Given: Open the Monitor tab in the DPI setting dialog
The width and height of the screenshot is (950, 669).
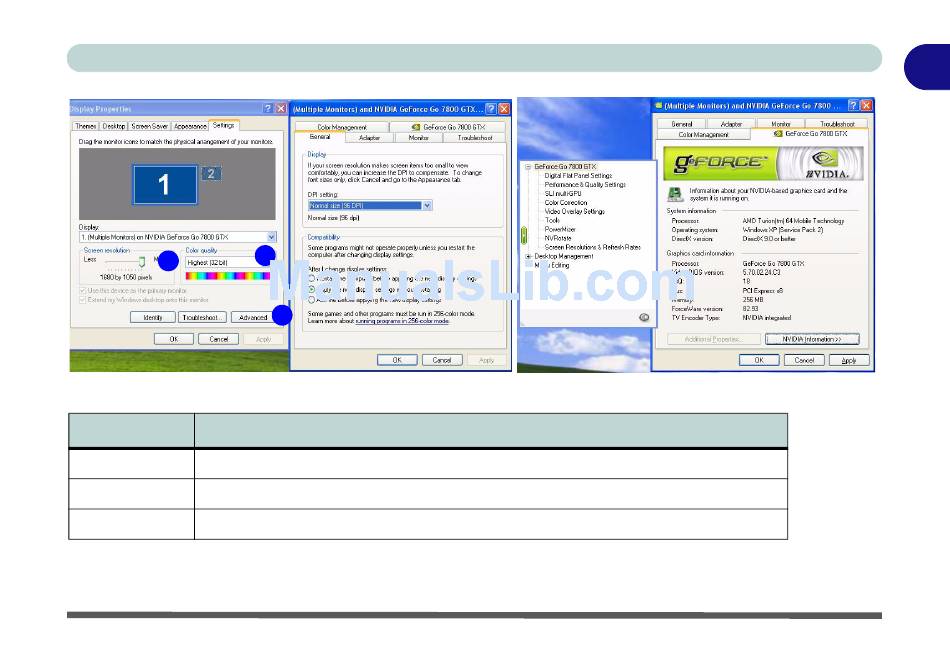Looking at the screenshot, I should [418, 138].
